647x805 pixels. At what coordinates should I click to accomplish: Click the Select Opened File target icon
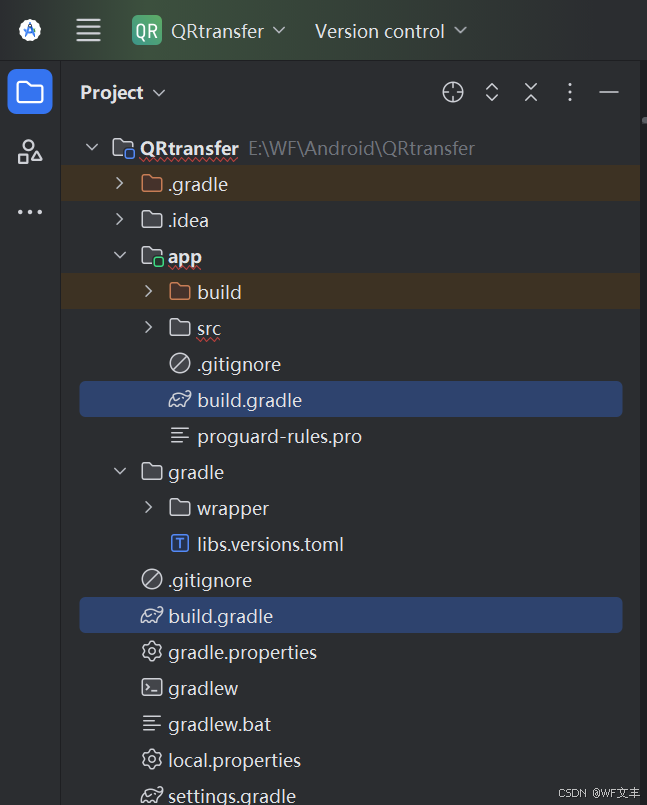(x=453, y=93)
